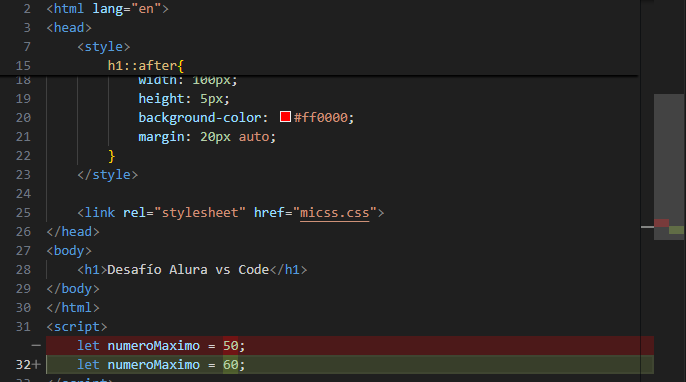Image resolution: width=686 pixels, height=382 pixels.
Task: Click the plus gutter icon on line 32
Action: pos(36,364)
